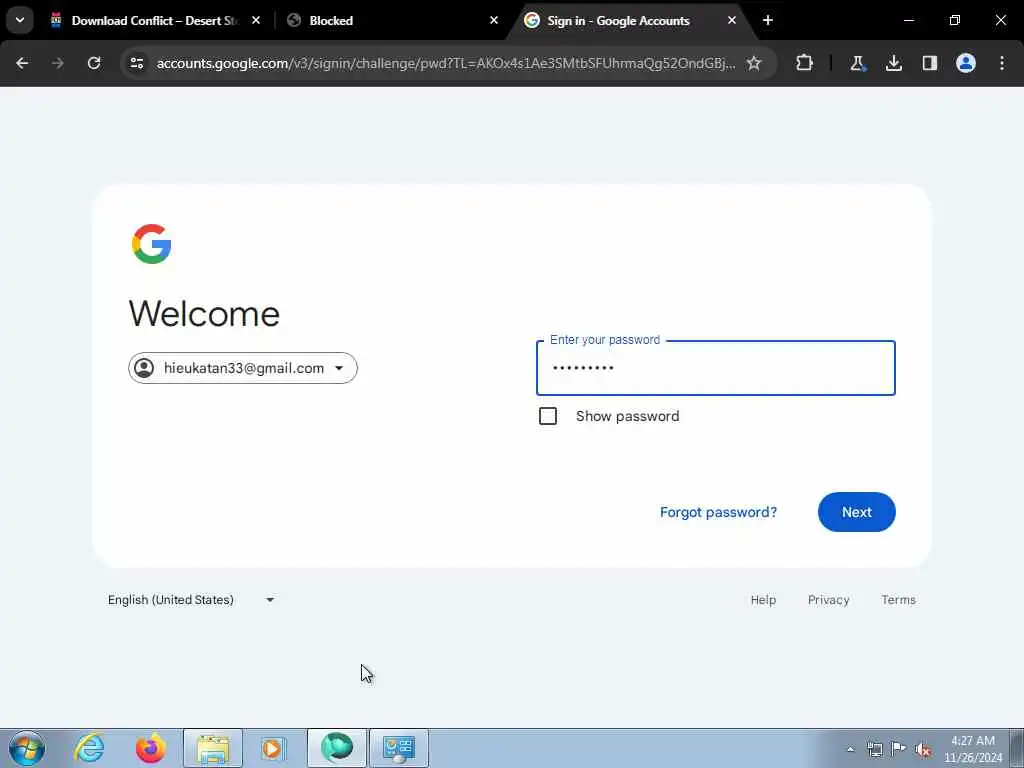The width and height of the screenshot is (1024, 768).
Task: Click the Show password label text
Action: 628,416
